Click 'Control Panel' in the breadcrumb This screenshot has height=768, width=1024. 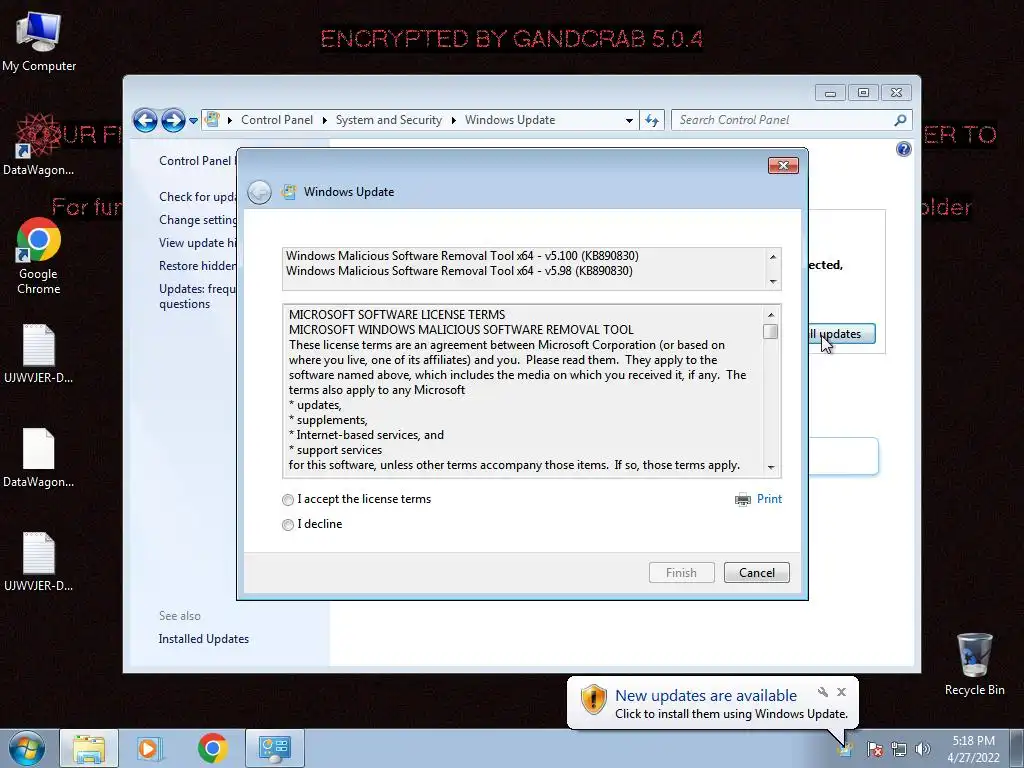click(277, 120)
